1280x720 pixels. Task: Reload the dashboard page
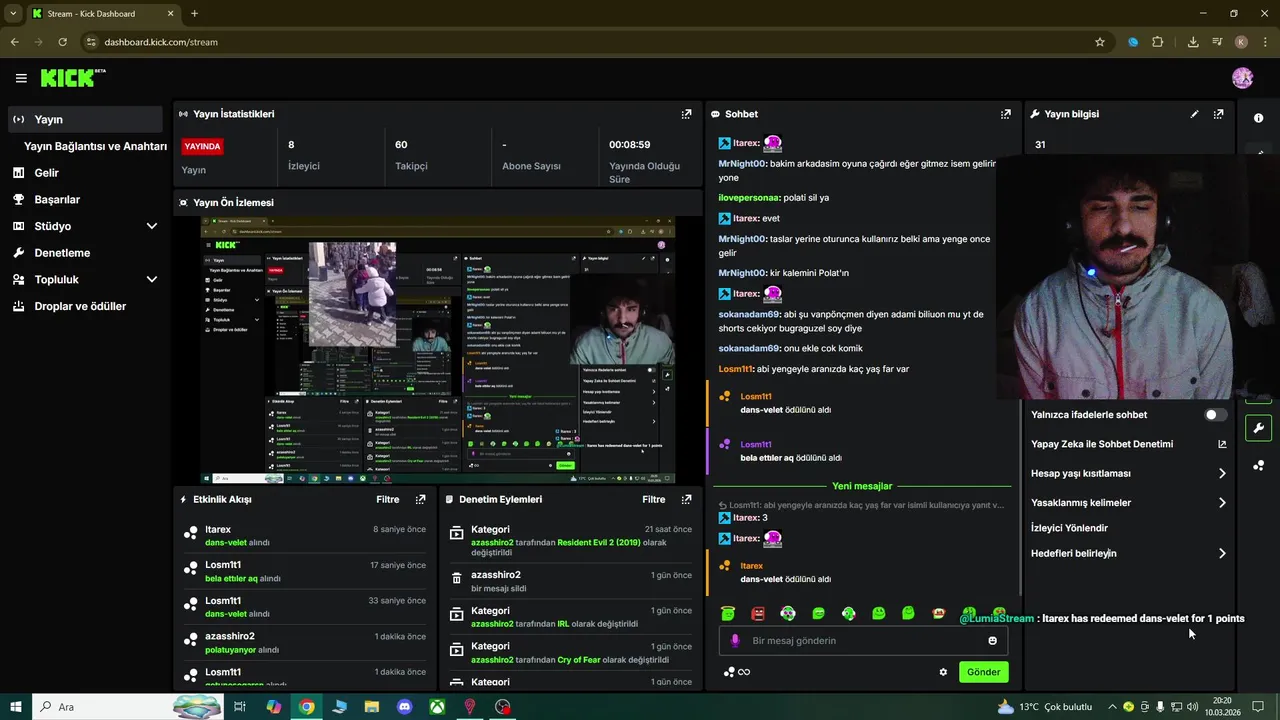[63, 42]
